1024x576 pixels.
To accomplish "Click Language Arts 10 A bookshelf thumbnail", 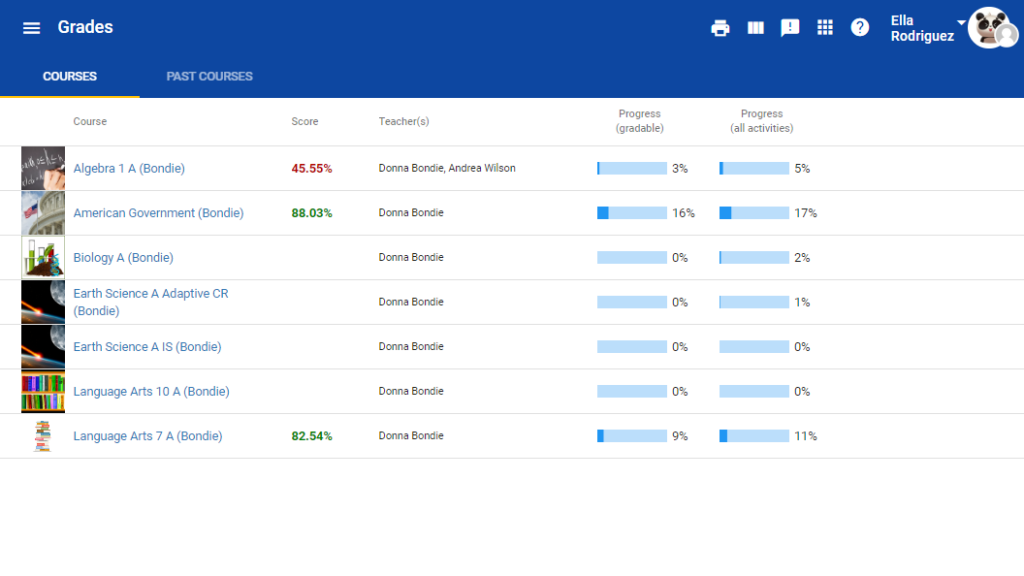I will pos(43,391).
